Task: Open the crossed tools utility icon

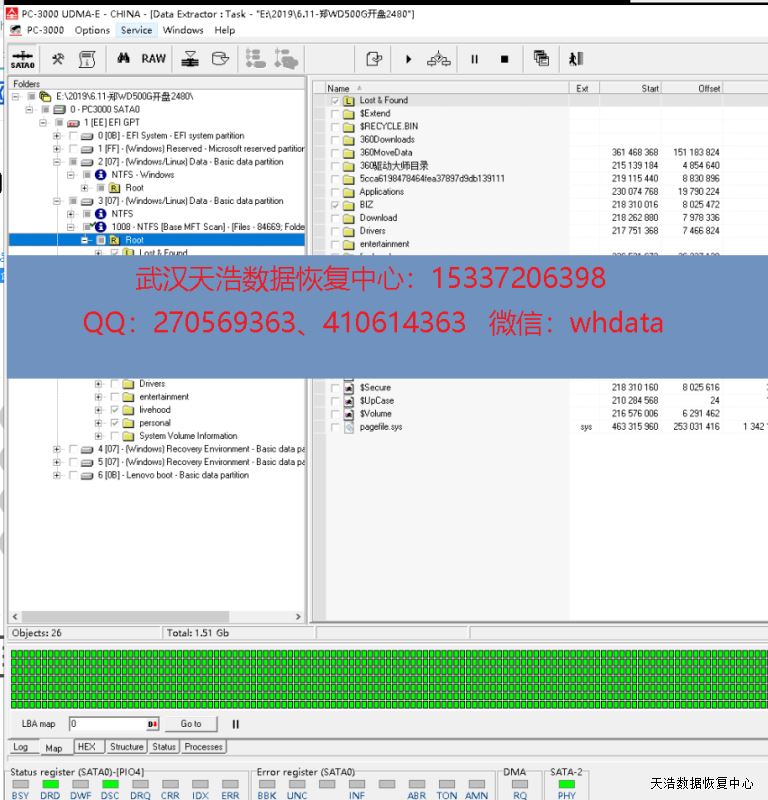Action: pyautogui.click(x=58, y=59)
